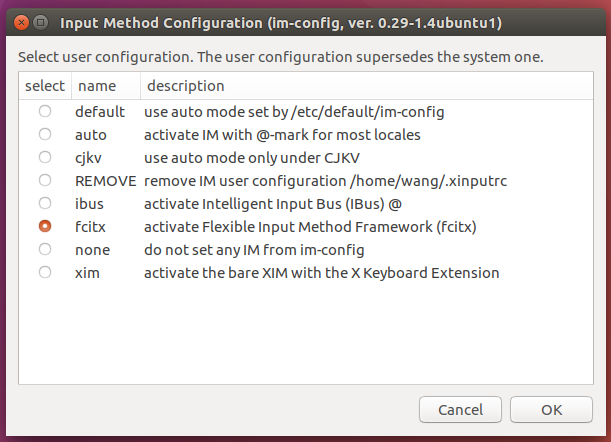The height and width of the screenshot is (442, 611).
Task: Close the Input Method Configuration window
Action: pyautogui.click(x=21, y=23)
